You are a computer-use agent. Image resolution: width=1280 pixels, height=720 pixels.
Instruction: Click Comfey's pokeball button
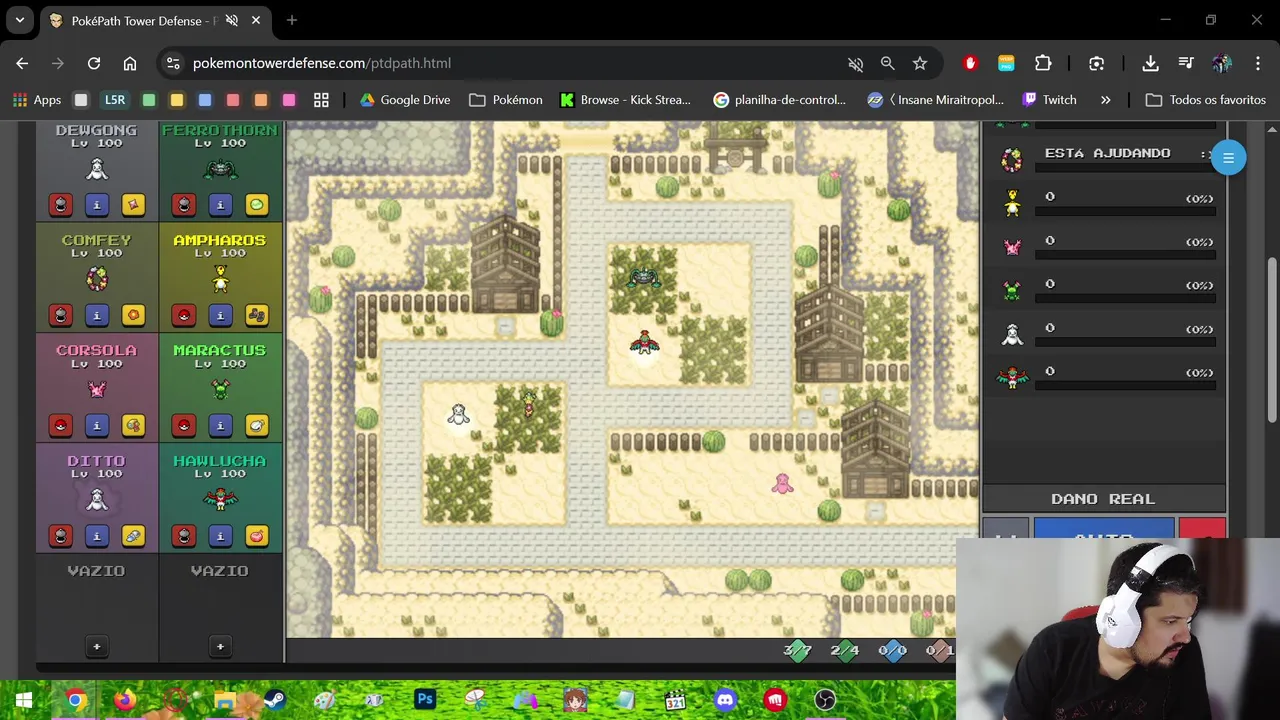(61, 315)
